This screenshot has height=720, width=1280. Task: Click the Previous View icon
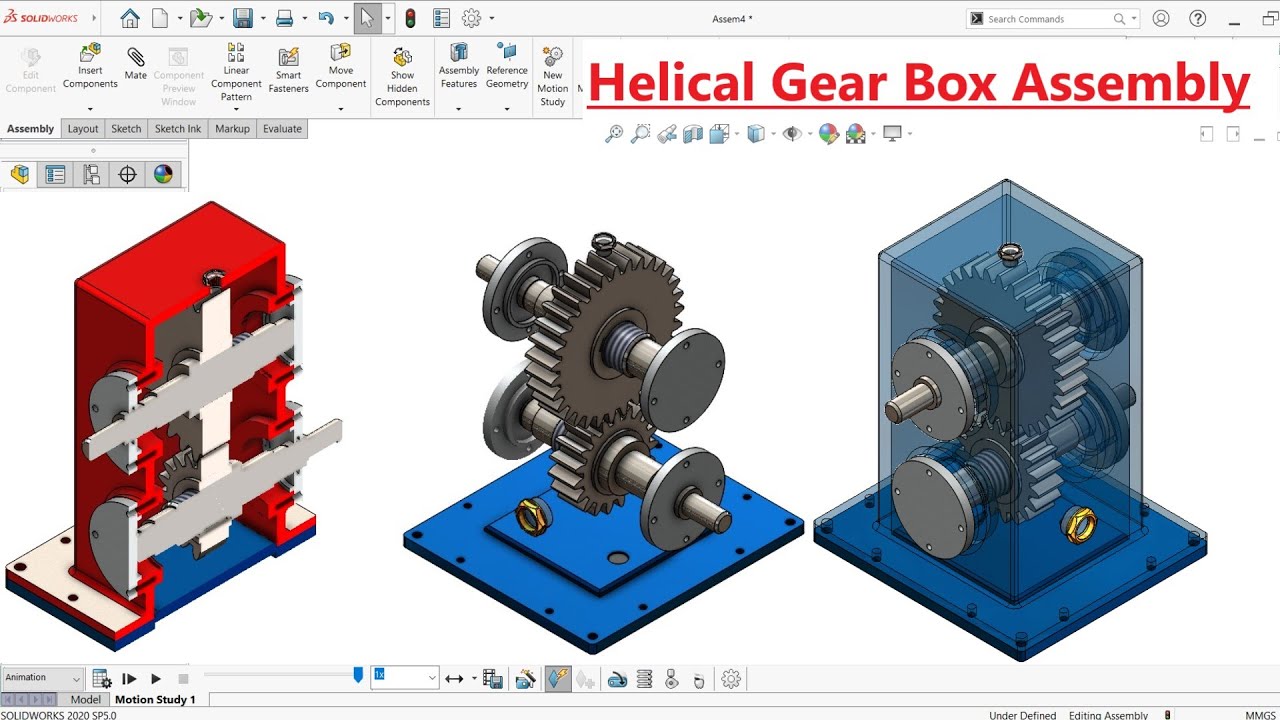(667, 133)
